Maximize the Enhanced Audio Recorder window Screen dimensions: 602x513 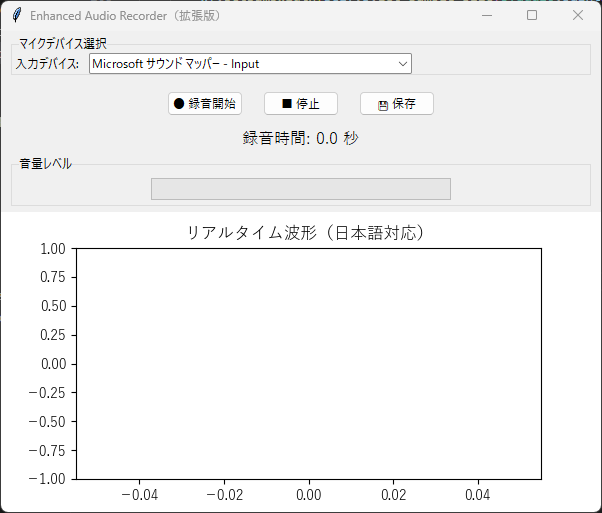coord(532,16)
